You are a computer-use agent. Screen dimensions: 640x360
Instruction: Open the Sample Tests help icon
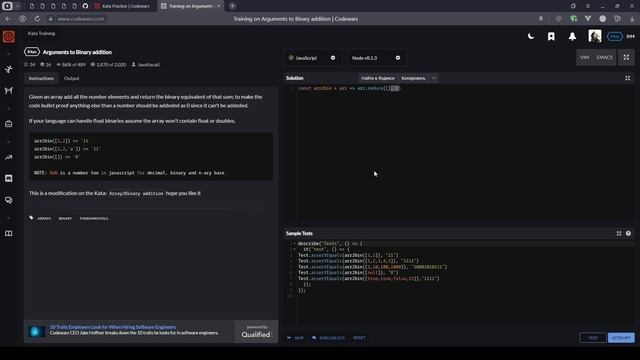(x=628, y=233)
